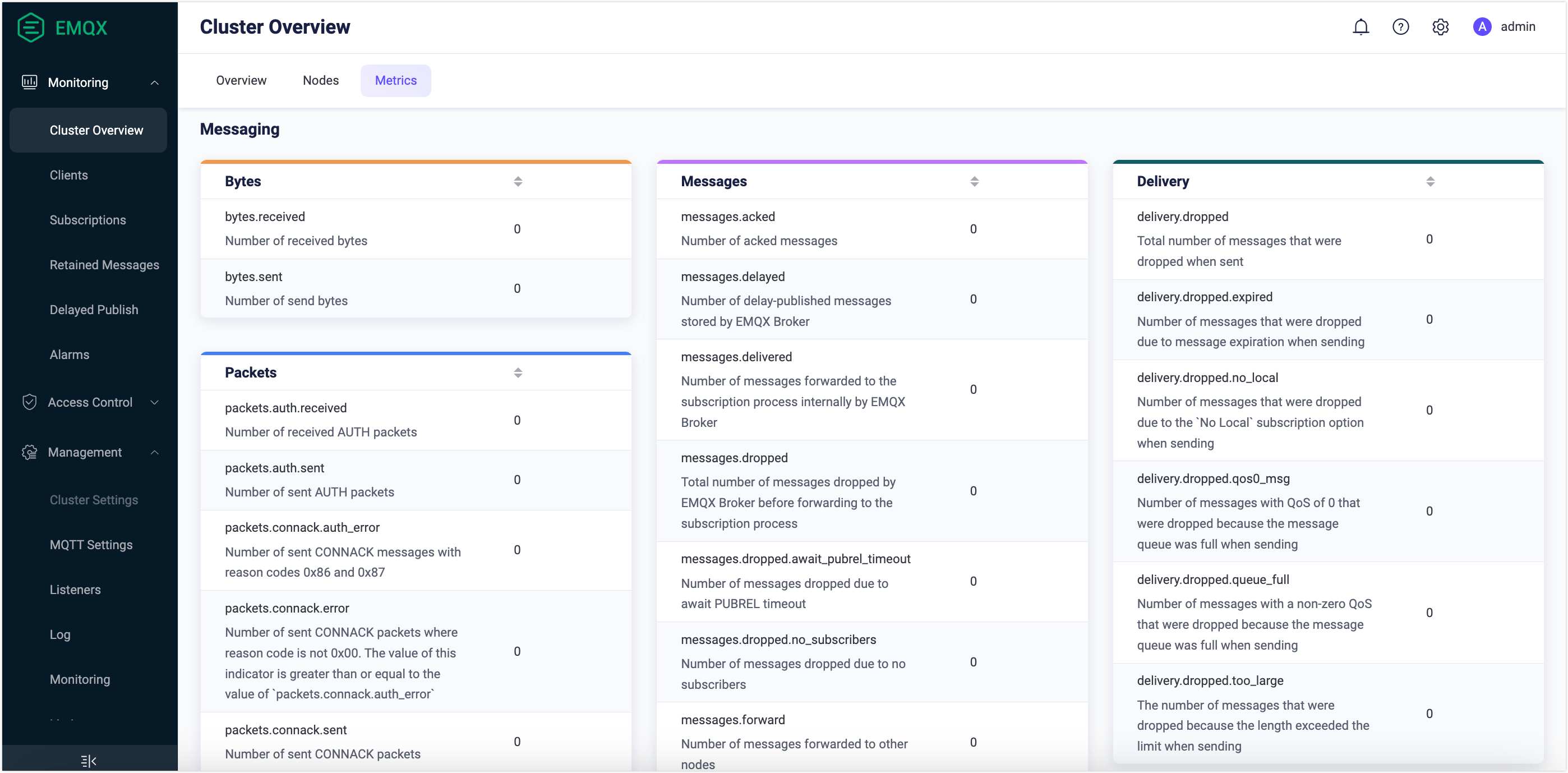Click the Monitoring chart icon in sidebar
Viewport: 1568px width, 773px height.
pyautogui.click(x=29, y=82)
